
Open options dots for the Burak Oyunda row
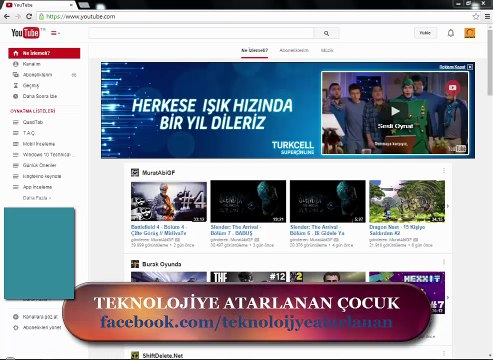(x=444, y=262)
